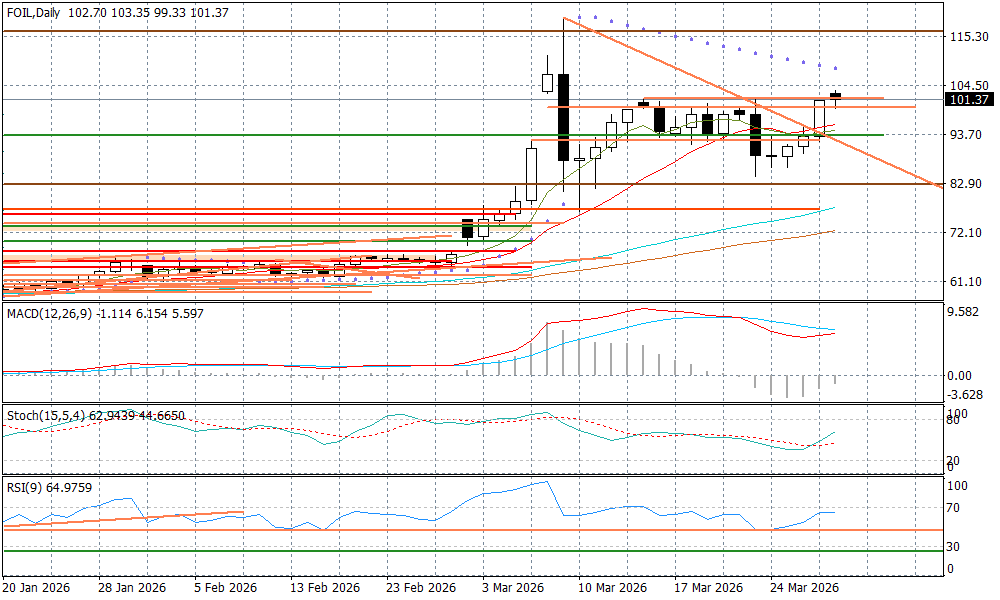The width and height of the screenshot is (1000, 600).
Task: Click the 9.582 MACD scale label
Action: [966, 312]
